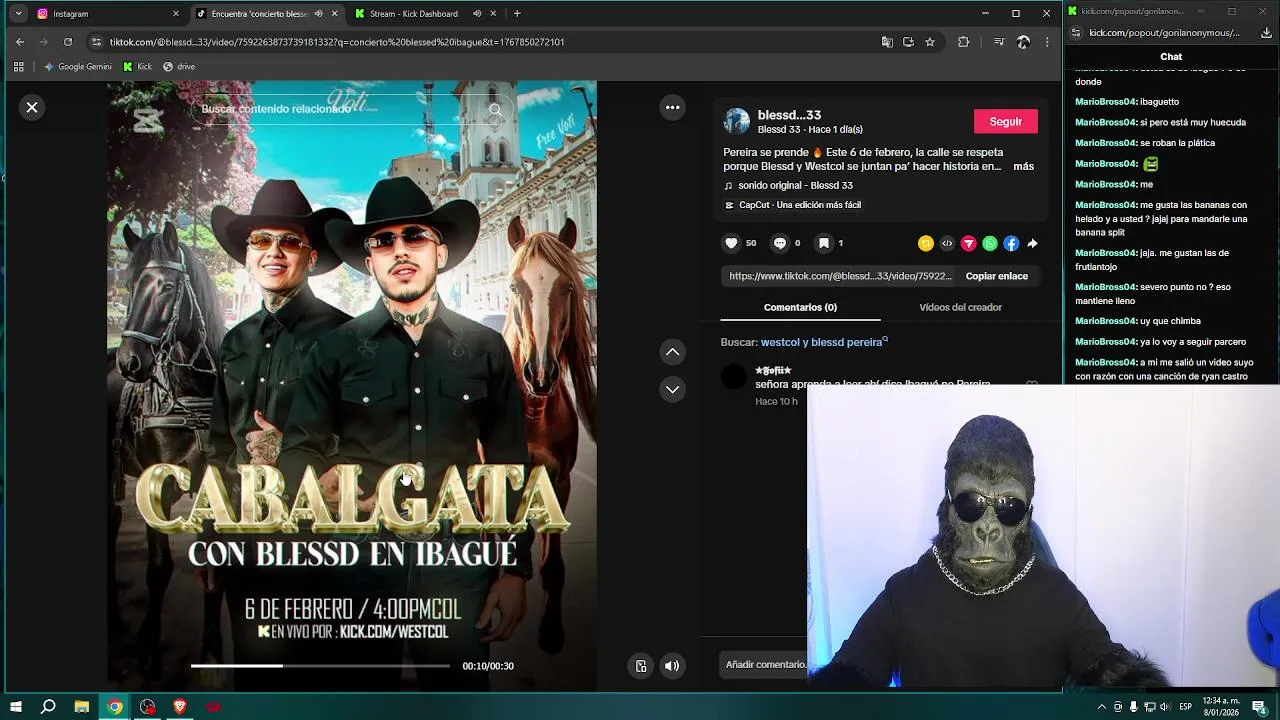The width and height of the screenshot is (1280, 720).
Task: Share the video to WhatsApp
Action: [990, 243]
